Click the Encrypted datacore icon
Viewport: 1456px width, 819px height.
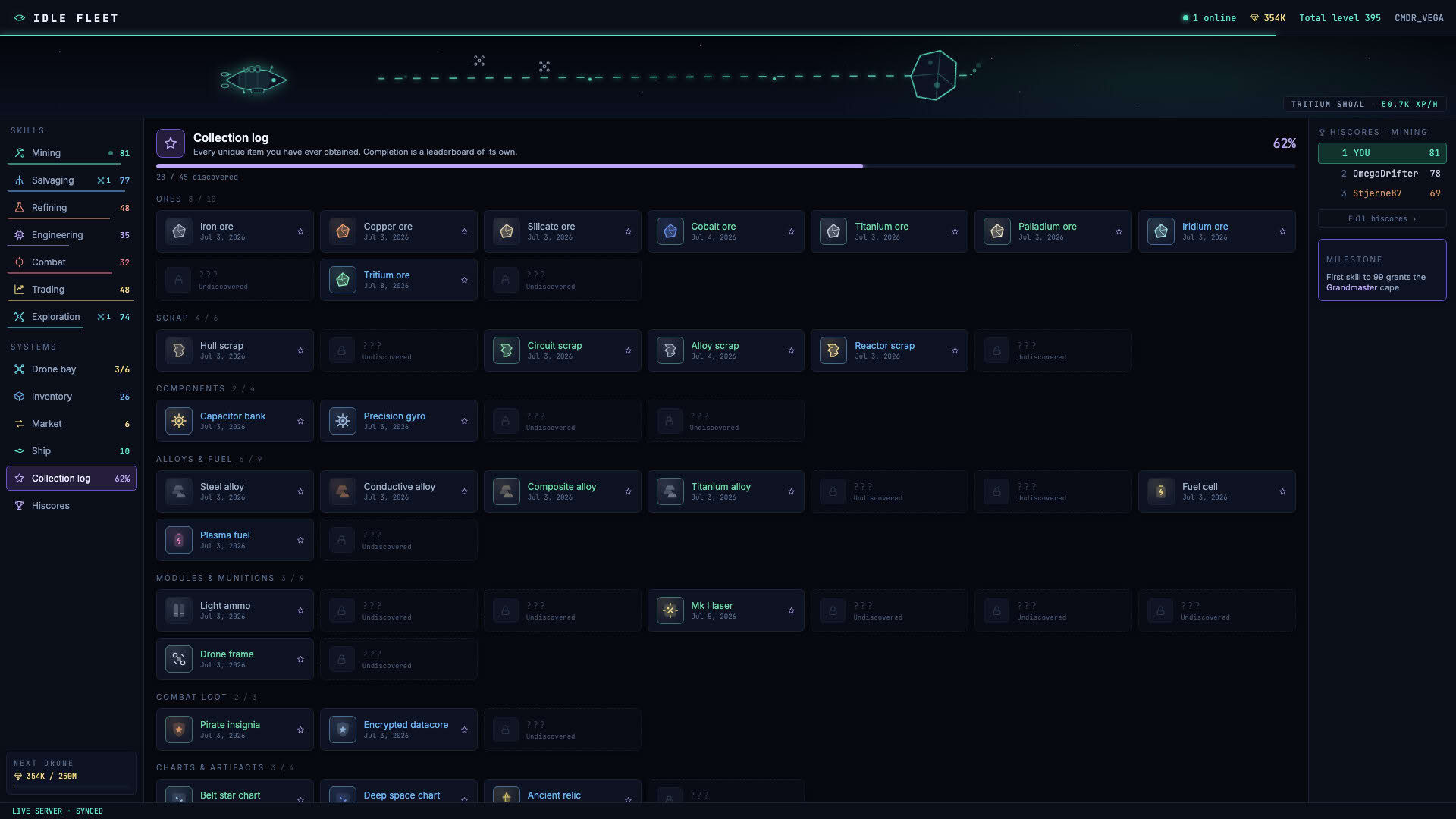point(343,730)
